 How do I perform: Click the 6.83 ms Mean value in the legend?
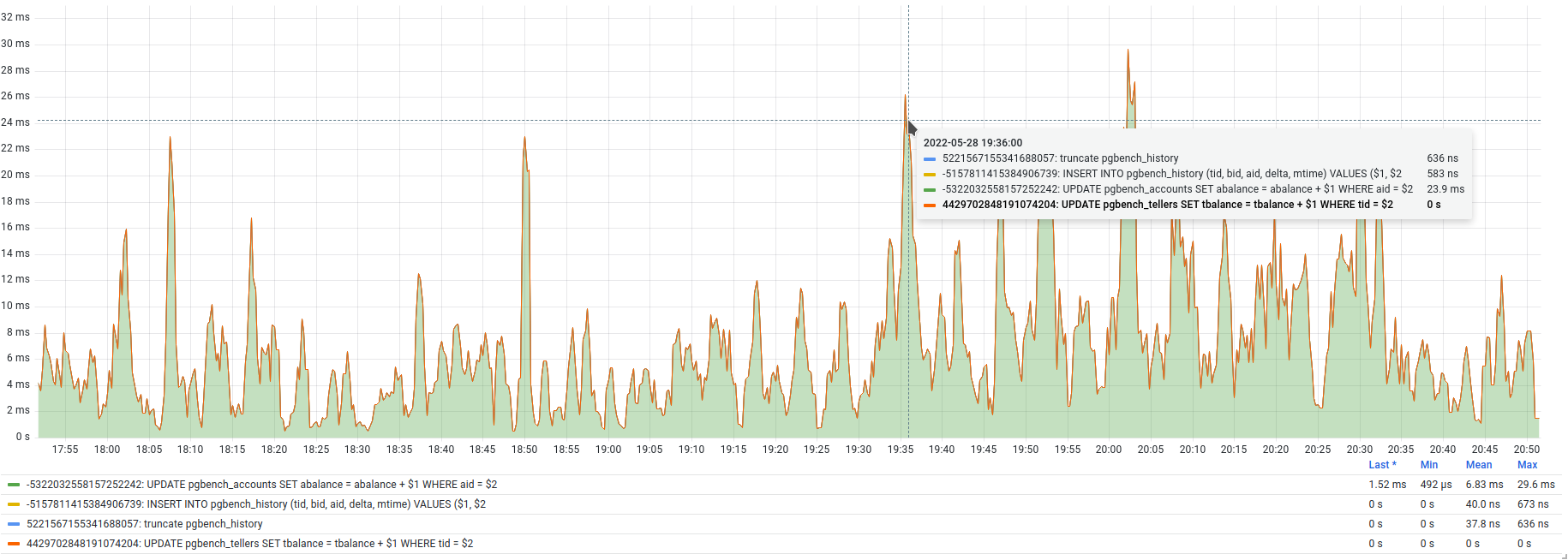[x=1484, y=485]
